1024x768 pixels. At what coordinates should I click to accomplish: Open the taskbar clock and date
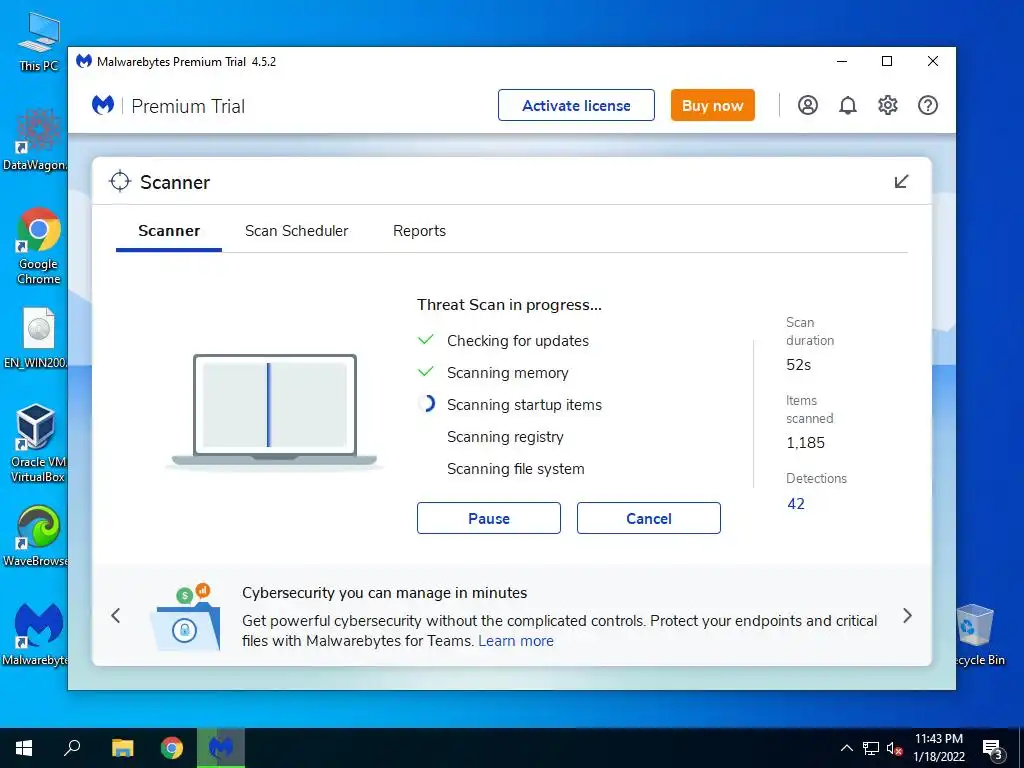pos(938,748)
